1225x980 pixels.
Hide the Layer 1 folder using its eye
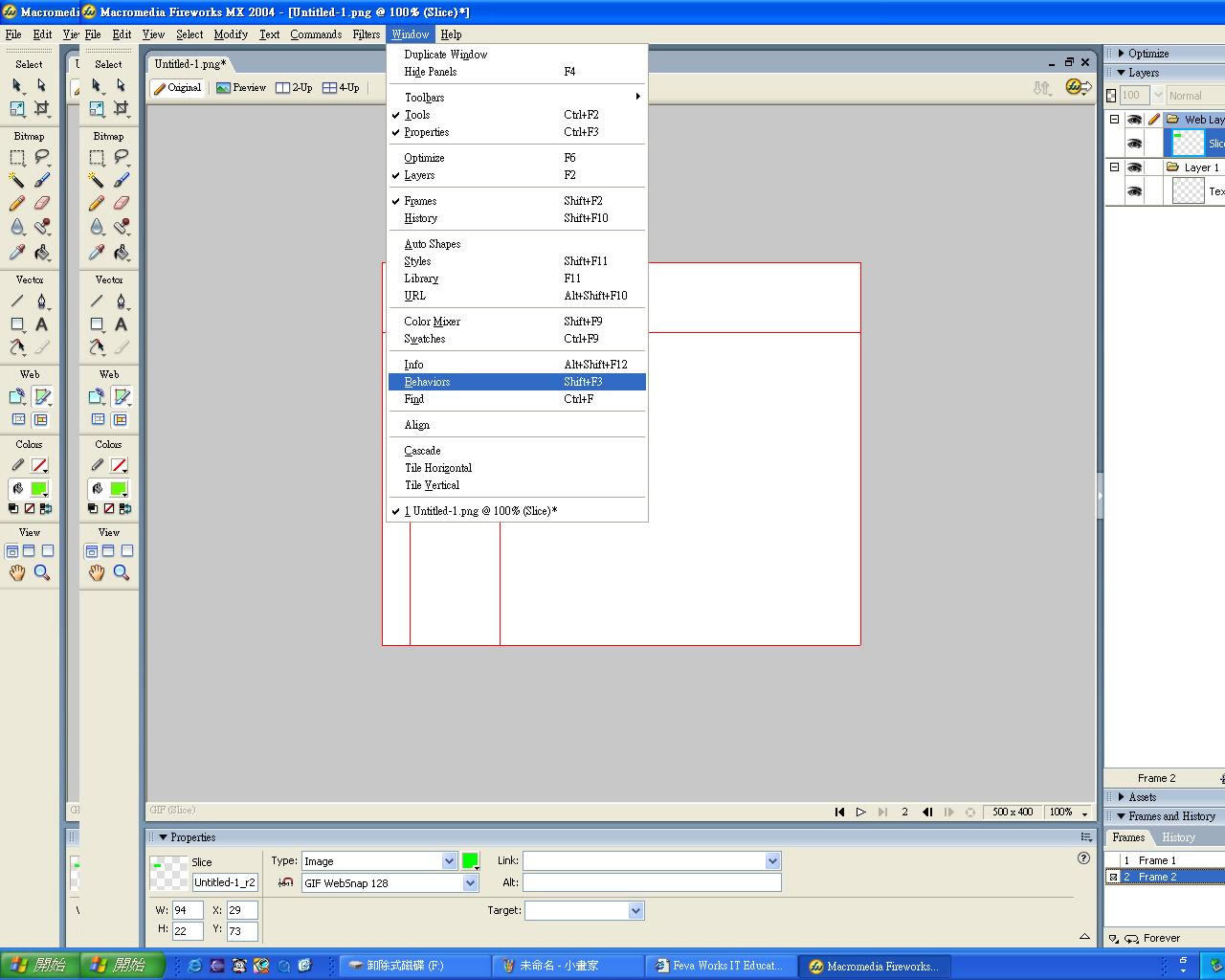1134,167
